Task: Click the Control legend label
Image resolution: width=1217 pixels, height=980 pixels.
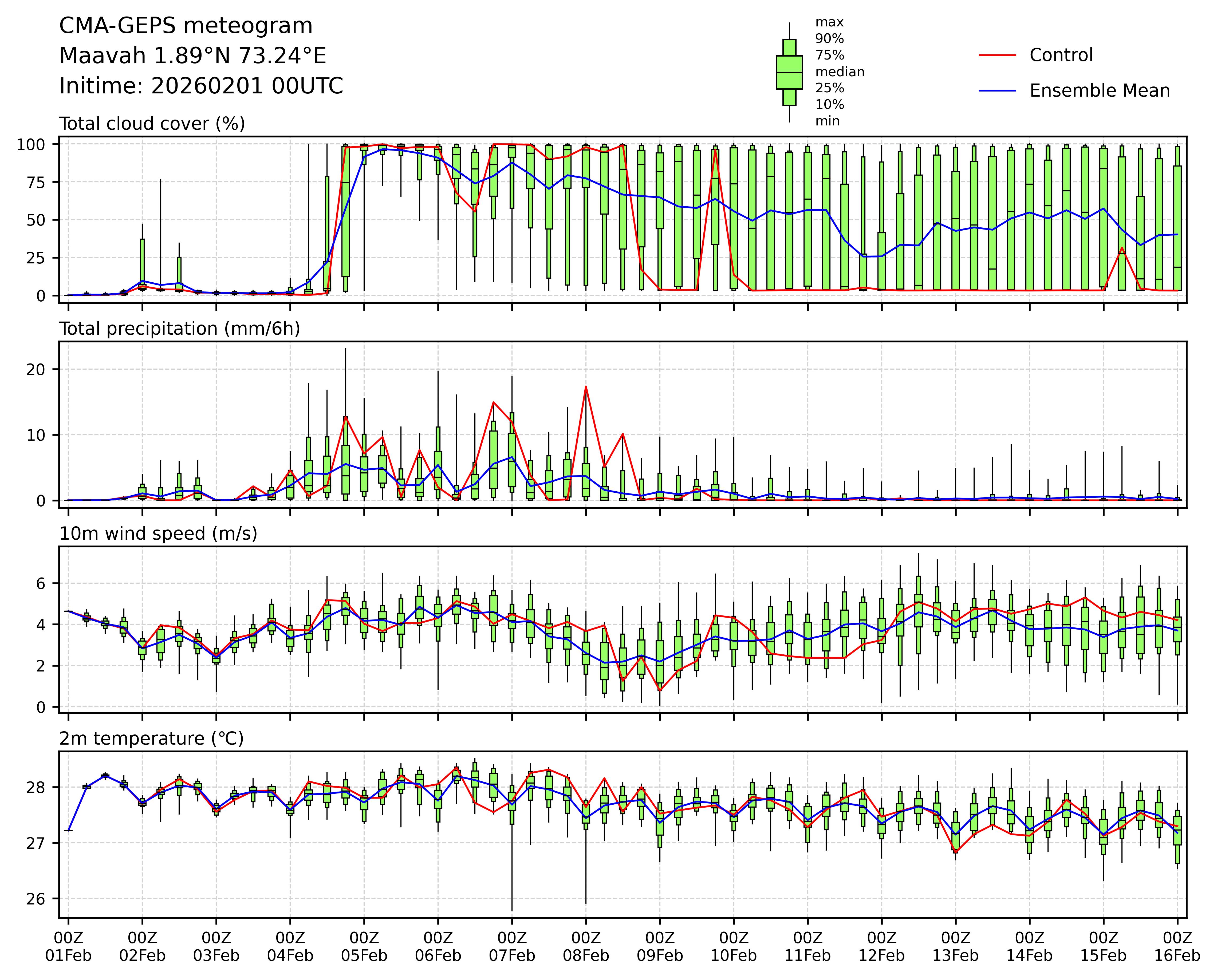Action: (1061, 55)
